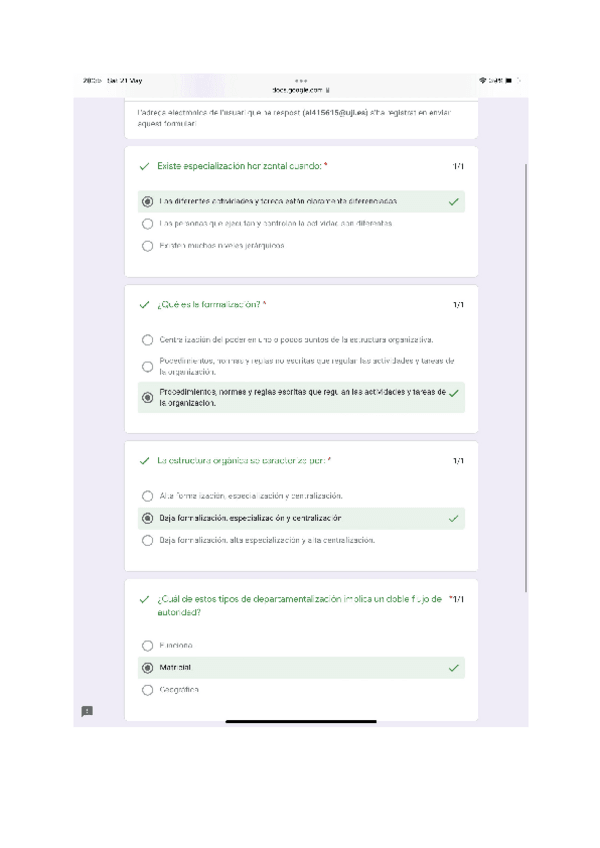Image resolution: width=600 pixels, height=848 pixels.
Task: Click the al415615@uji.es email address text
Action: (x=307, y=113)
